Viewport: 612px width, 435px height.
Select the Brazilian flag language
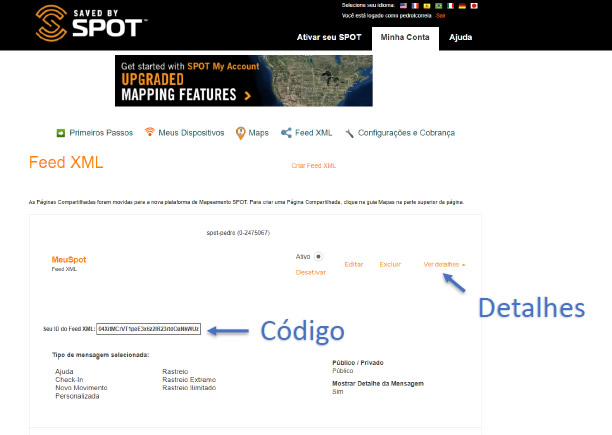pos(438,6)
